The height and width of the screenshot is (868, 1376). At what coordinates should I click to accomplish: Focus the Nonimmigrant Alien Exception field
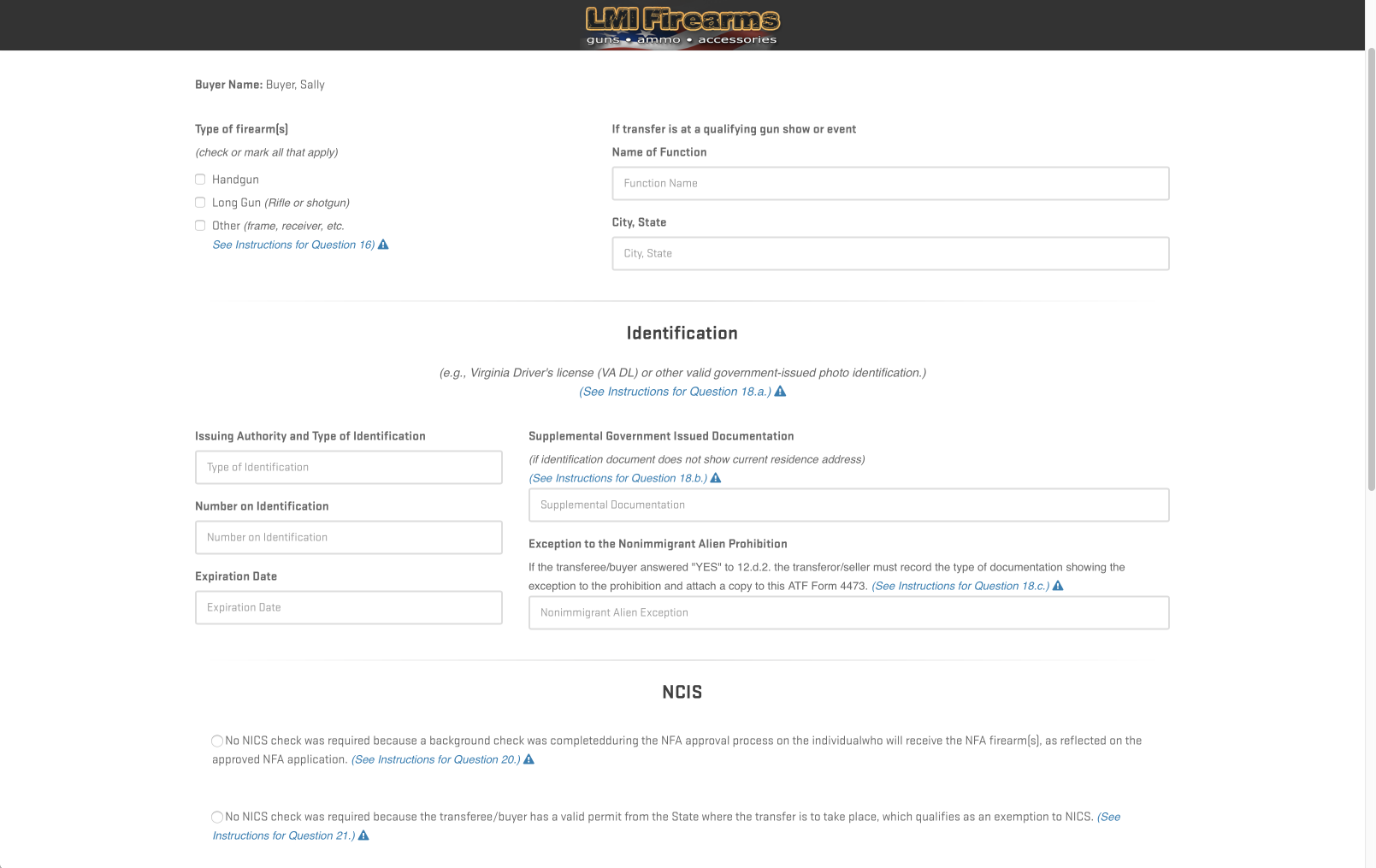click(x=849, y=613)
